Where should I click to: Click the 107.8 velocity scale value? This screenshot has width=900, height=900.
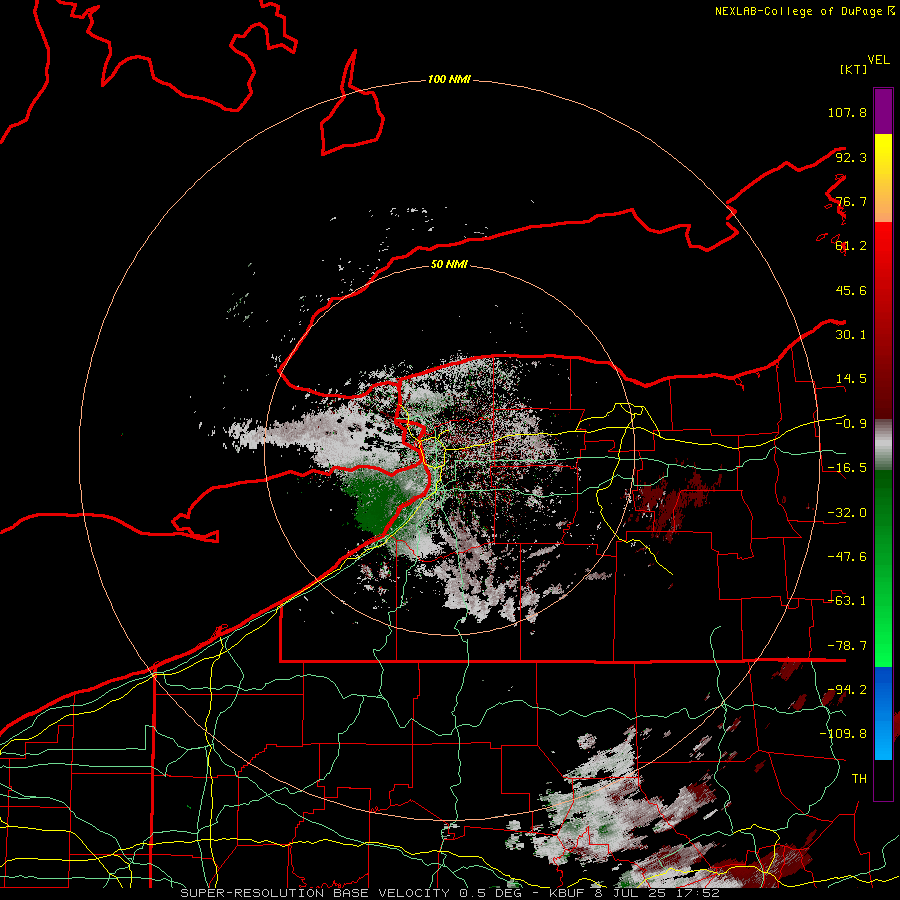(x=847, y=112)
